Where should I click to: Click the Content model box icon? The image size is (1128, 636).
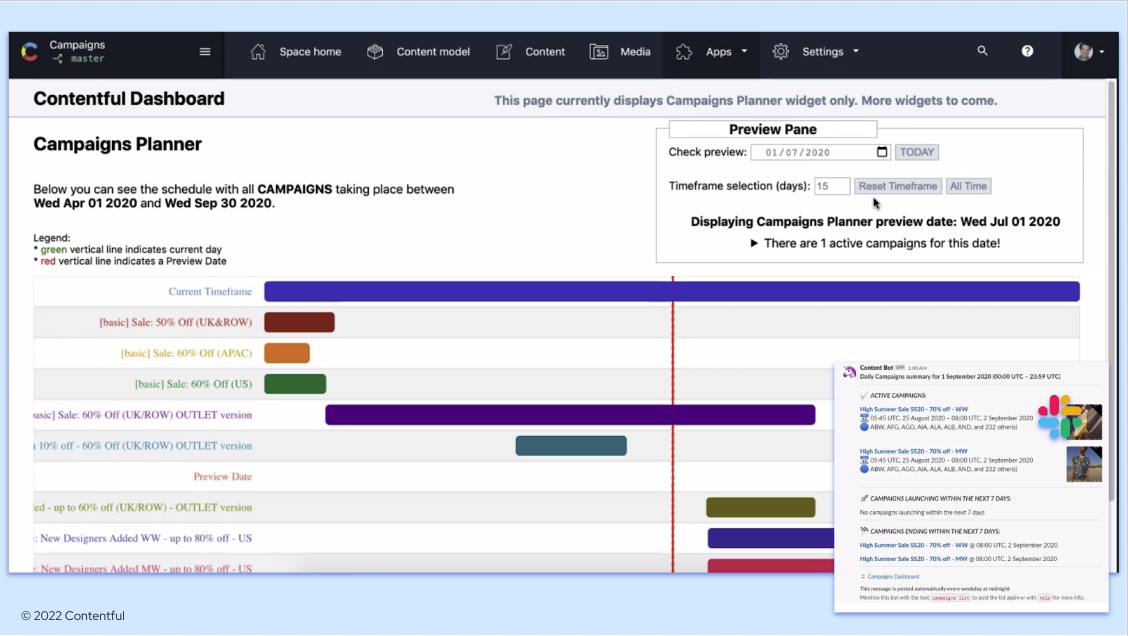tap(375, 52)
